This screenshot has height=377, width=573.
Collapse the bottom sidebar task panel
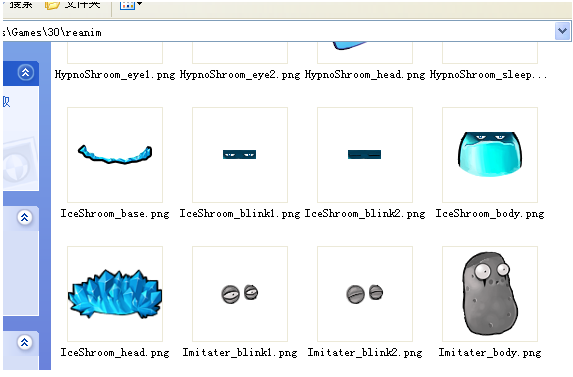pos(24,342)
